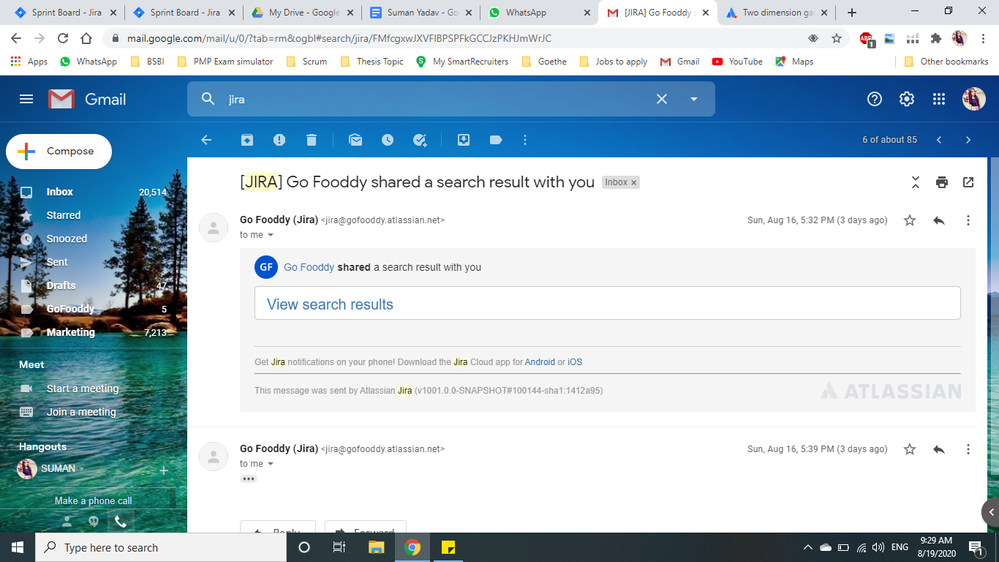Move conversation to another folder
The height and width of the screenshot is (562, 999).
coord(464,140)
